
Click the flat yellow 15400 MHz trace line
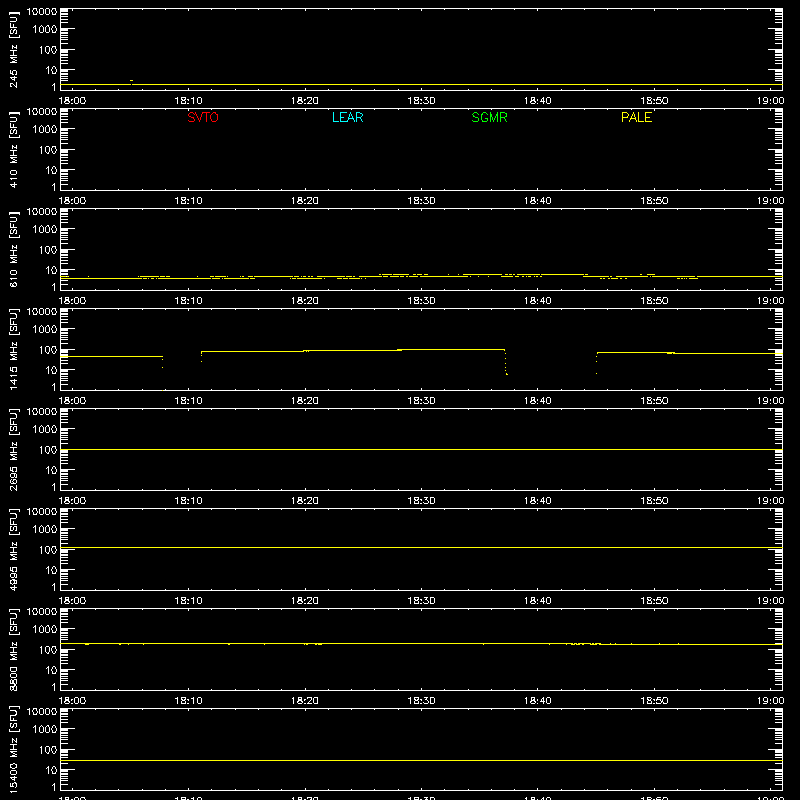tap(421, 761)
